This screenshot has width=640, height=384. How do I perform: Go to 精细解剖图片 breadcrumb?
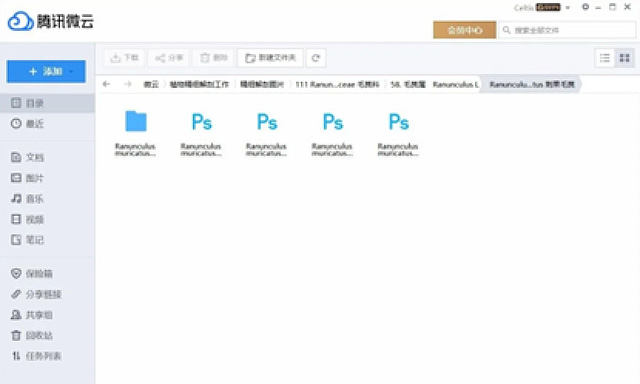pyautogui.click(x=262, y=84)
